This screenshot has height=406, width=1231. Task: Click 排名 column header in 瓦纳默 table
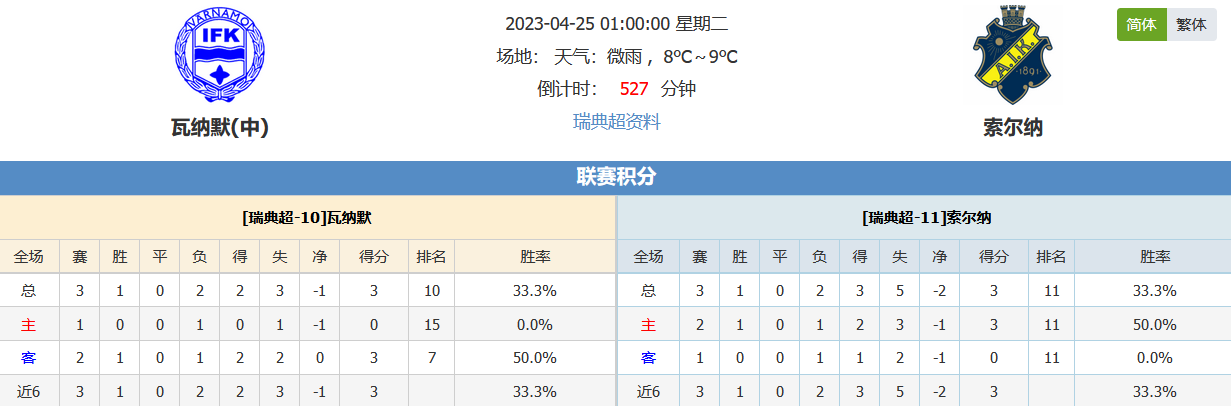(432, 257)
